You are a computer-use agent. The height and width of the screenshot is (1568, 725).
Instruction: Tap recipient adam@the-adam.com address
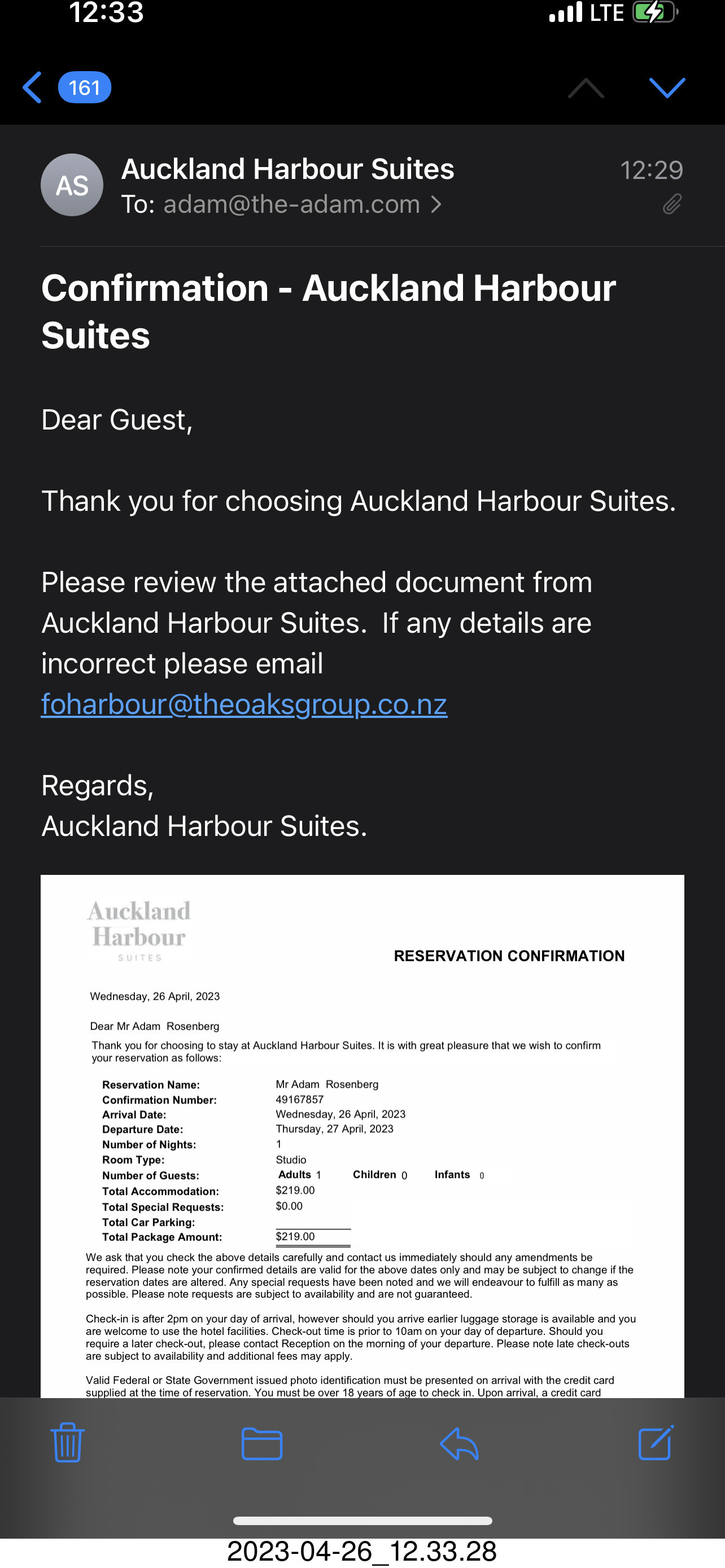[291, 204]
